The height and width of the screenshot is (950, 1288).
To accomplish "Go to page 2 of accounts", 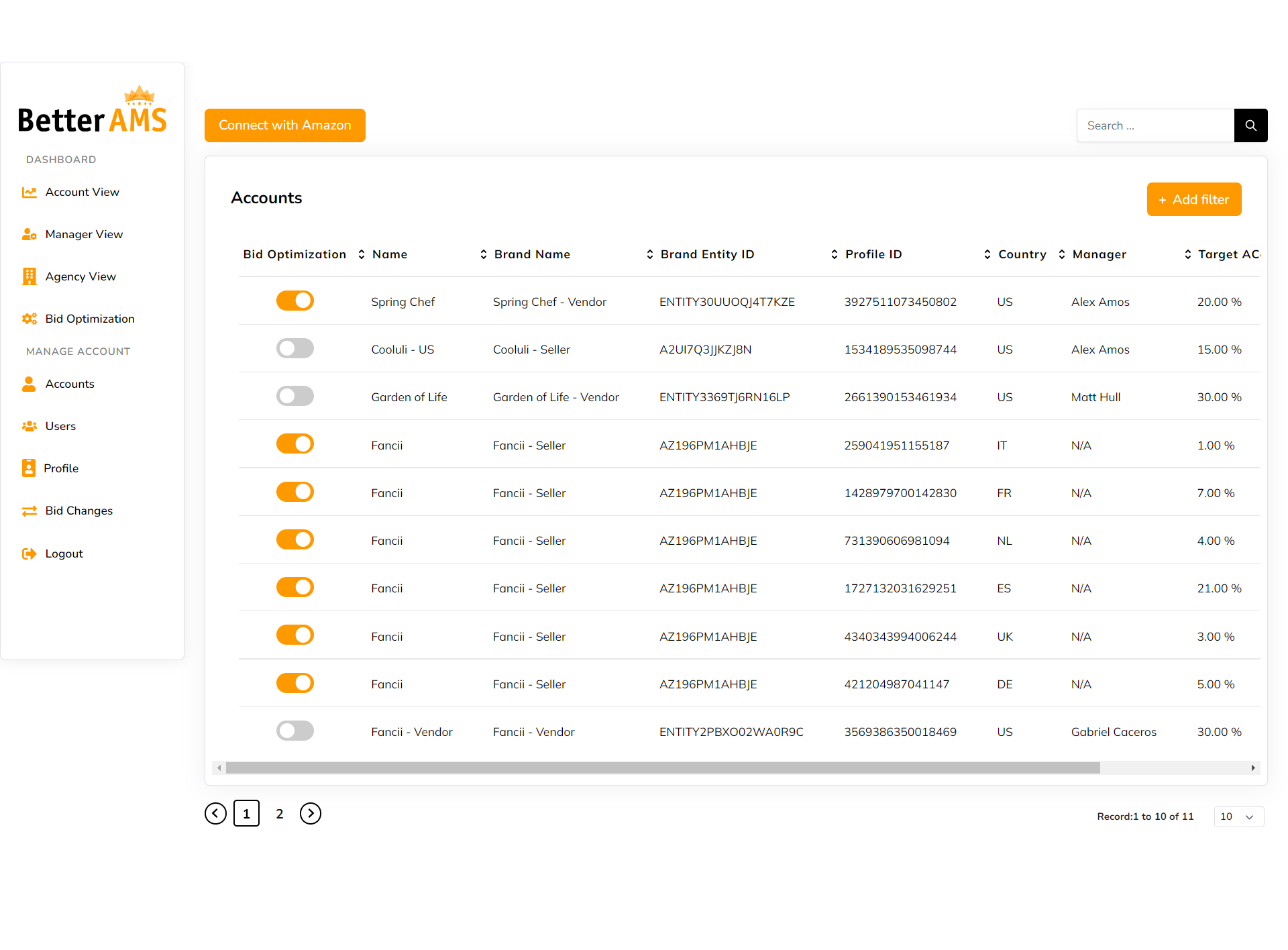I will (x=280, y=814).
